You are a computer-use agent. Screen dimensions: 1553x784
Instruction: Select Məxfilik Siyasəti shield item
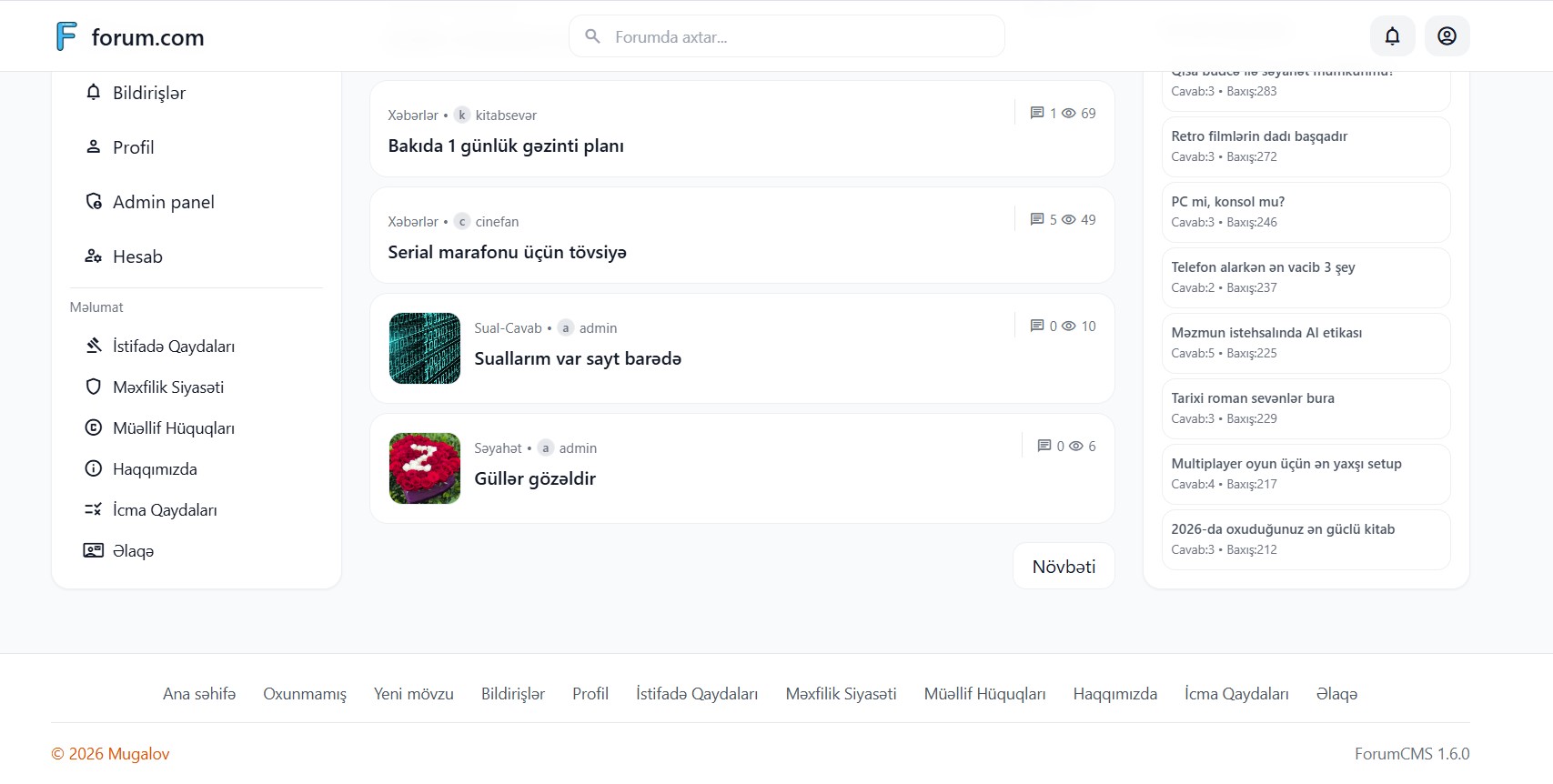[167, 387]
